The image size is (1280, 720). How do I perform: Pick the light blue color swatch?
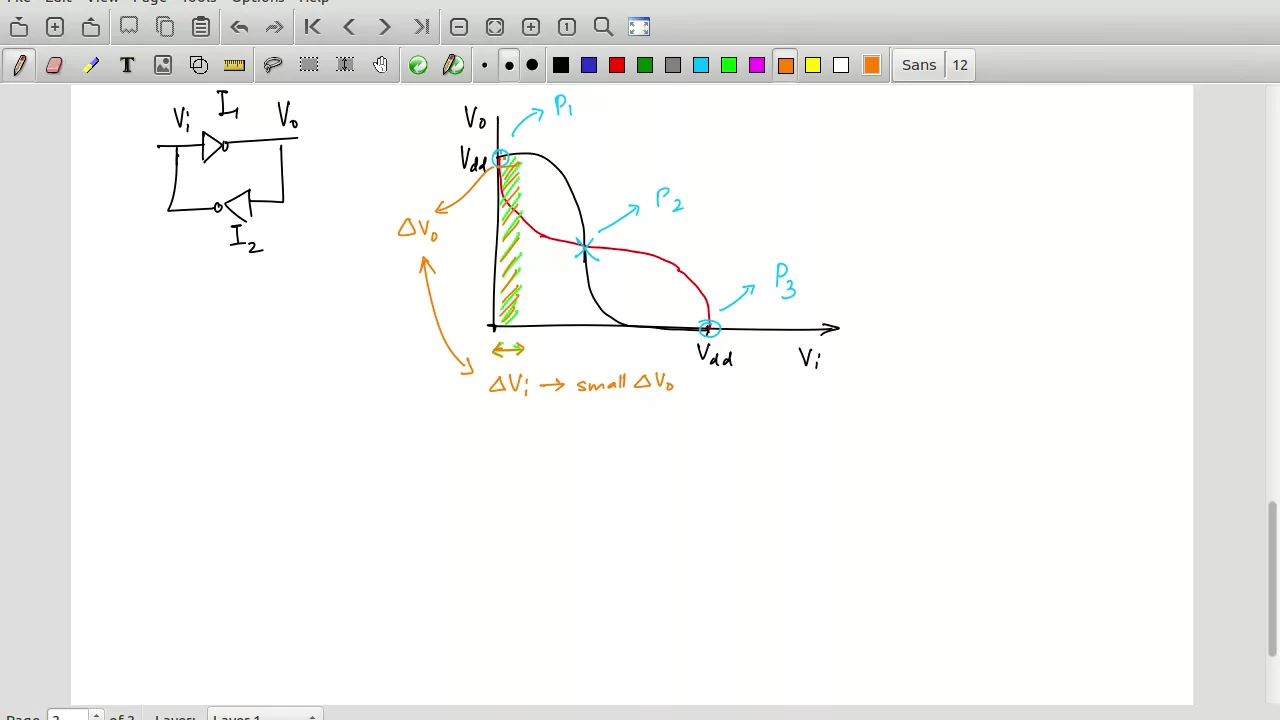(x=701, y=65)
